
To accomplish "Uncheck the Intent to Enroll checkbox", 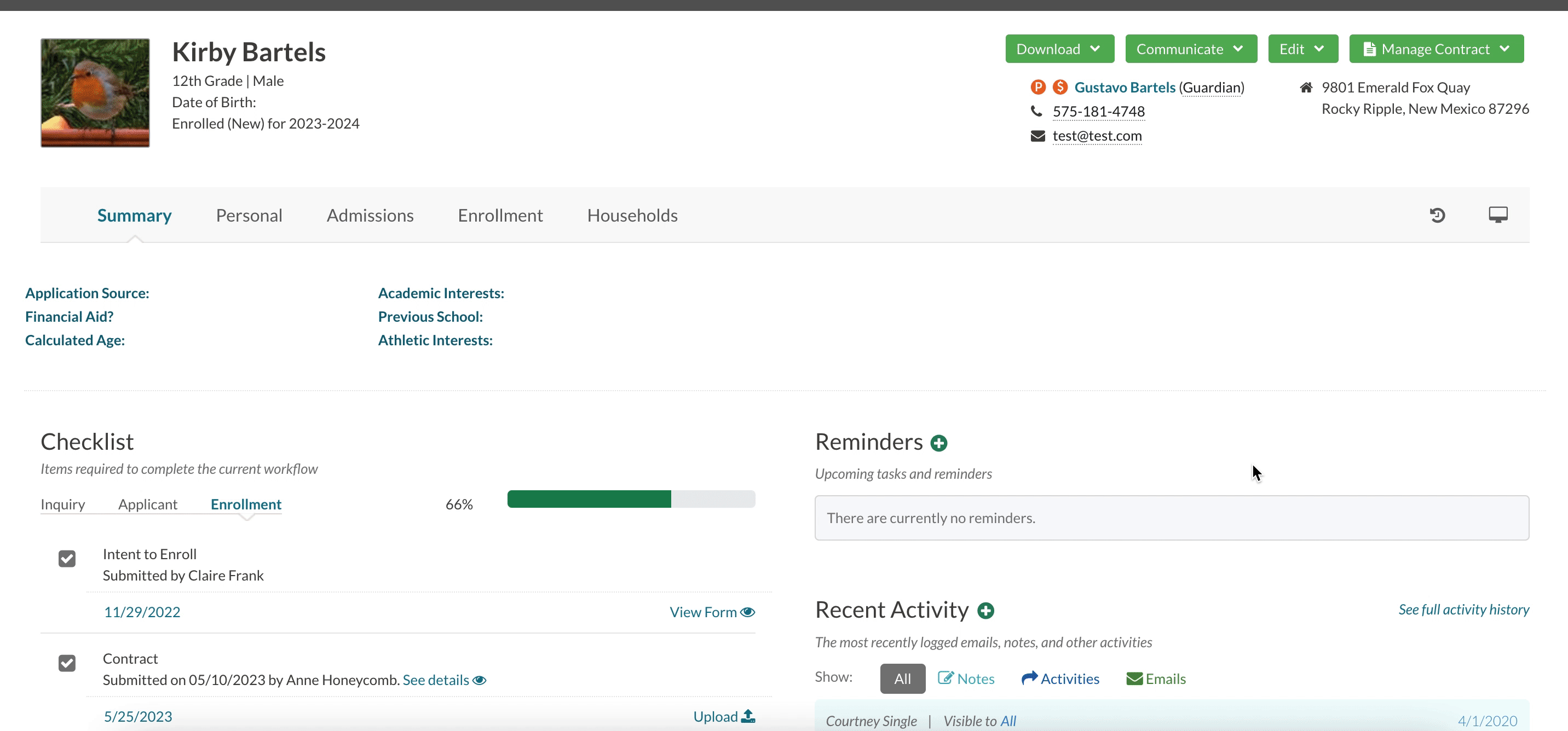I will [x=67, y=558].
